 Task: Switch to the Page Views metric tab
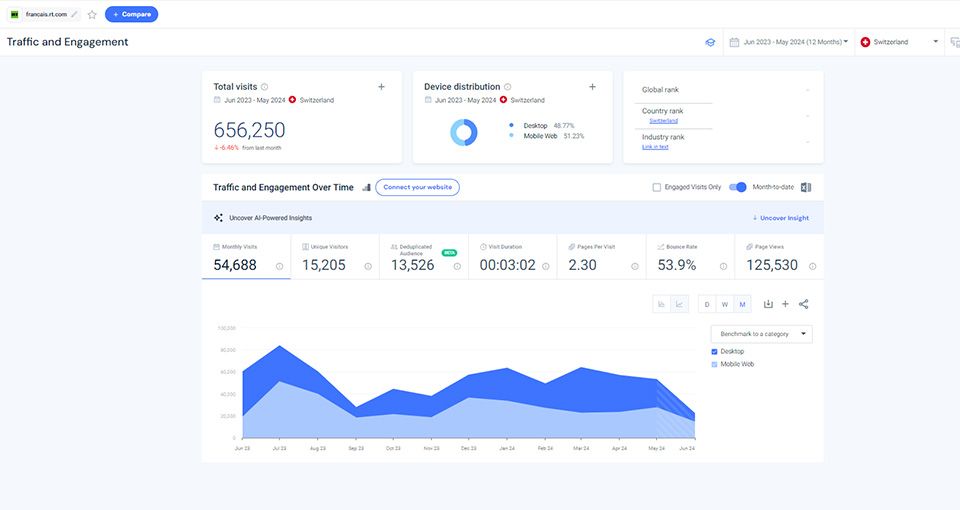tap(778, 259)
